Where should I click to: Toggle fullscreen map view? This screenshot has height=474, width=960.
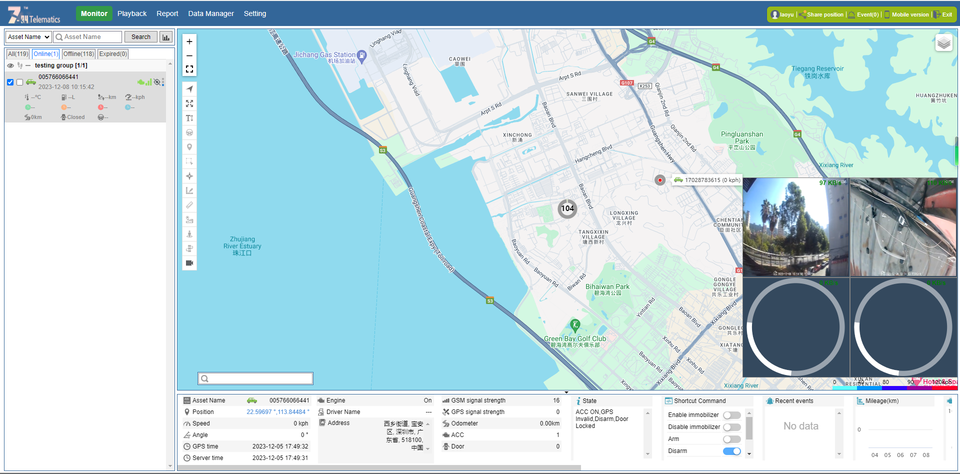(x=189, y=70)
